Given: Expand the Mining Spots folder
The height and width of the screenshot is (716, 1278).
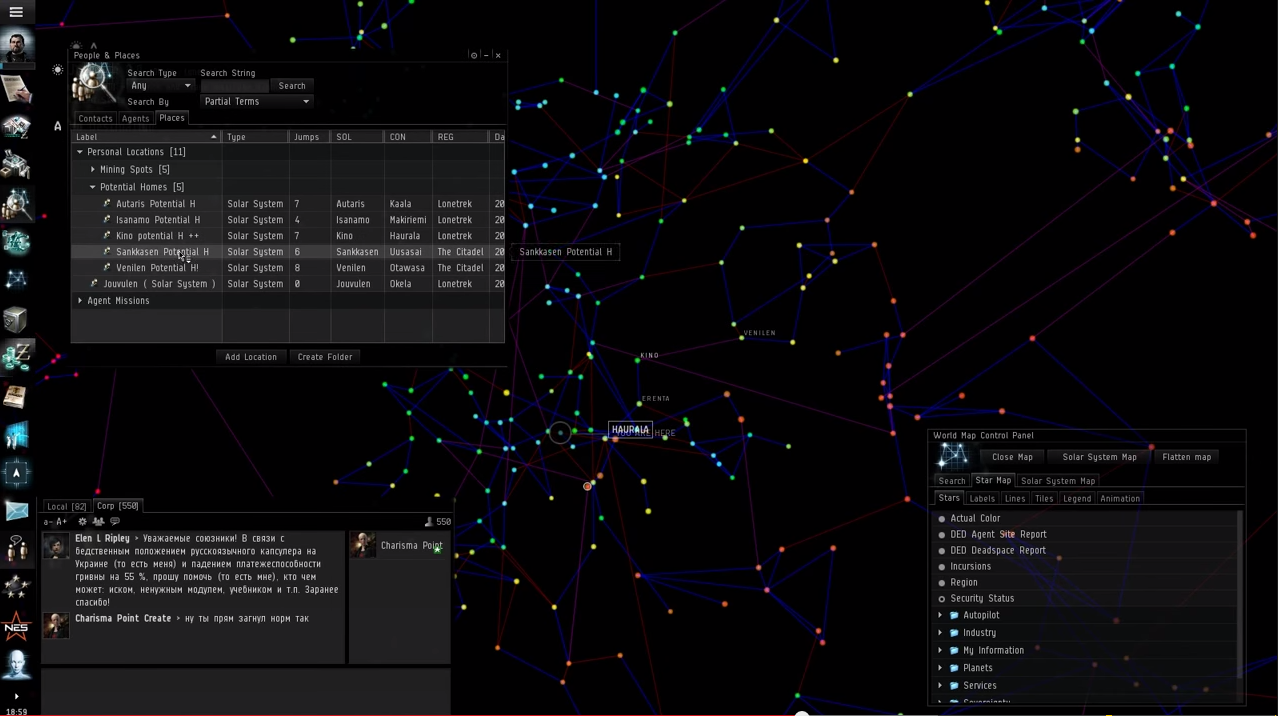Looking at the screenshot, I should tap(93, 169).
